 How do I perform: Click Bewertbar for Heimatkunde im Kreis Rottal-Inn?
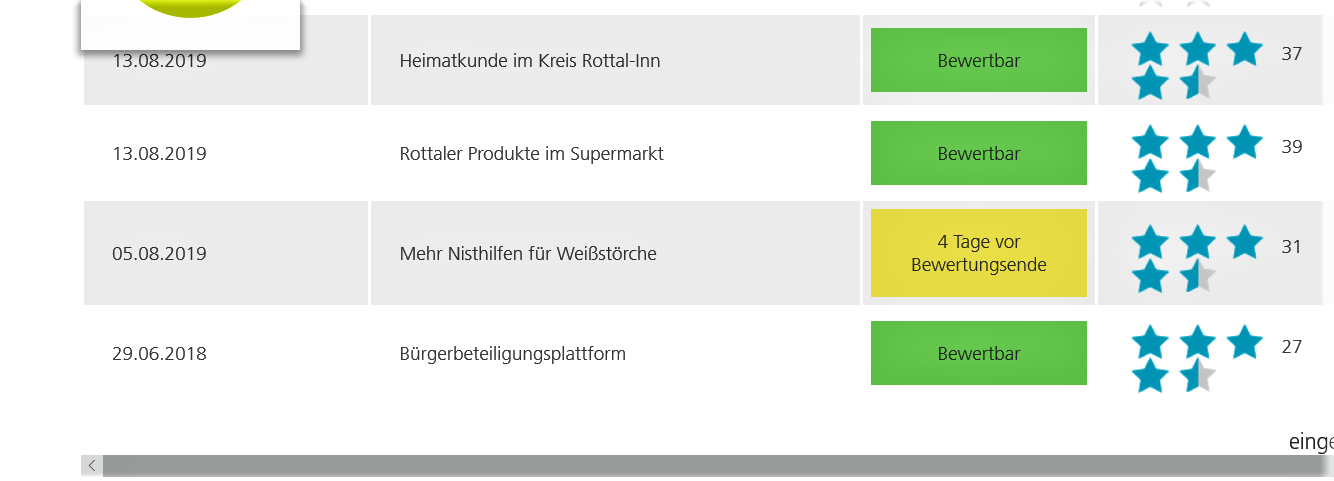coord(978,61)
